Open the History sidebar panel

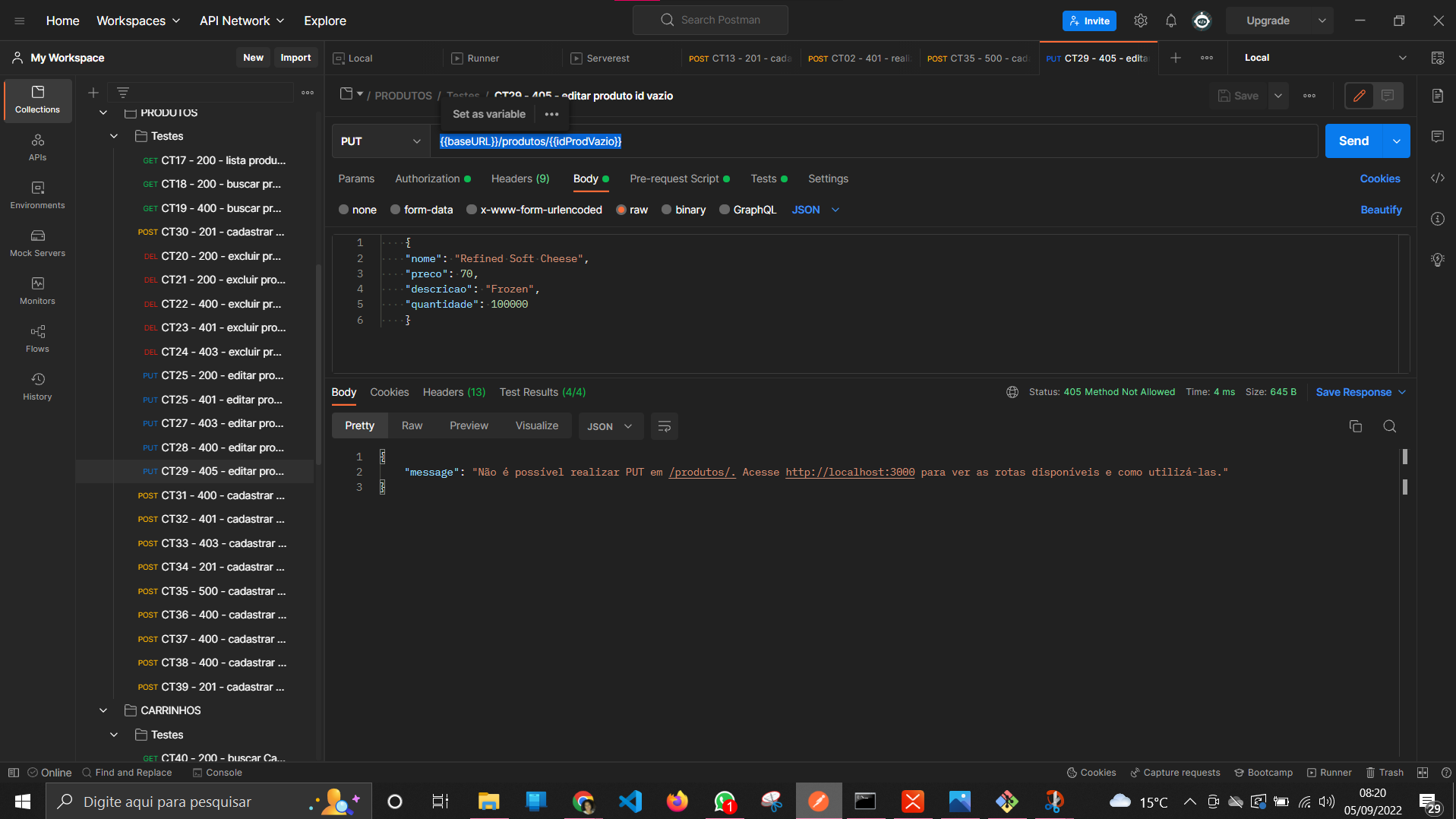(37, 387)
